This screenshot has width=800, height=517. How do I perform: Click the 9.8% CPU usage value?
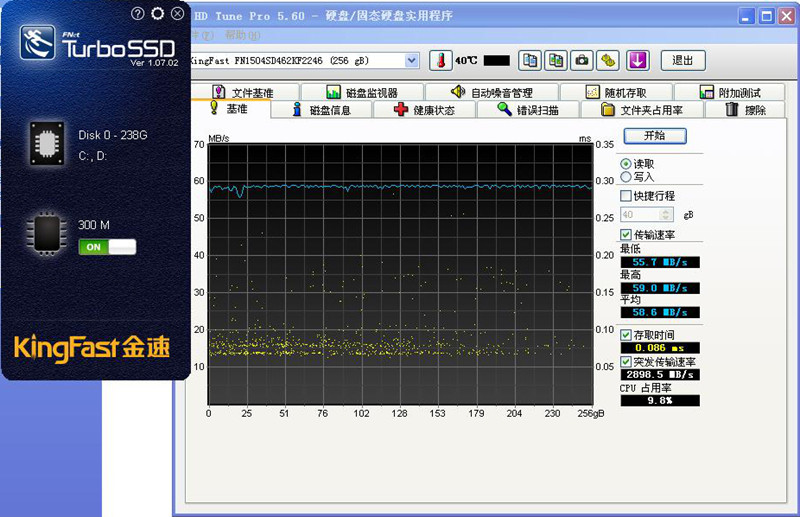pos(660,401)
